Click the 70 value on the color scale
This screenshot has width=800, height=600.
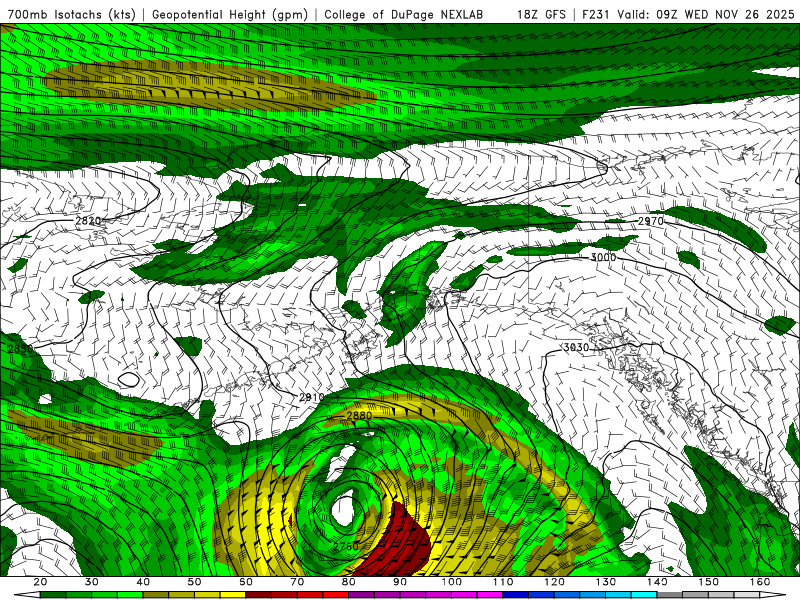[x=297, y=582]
